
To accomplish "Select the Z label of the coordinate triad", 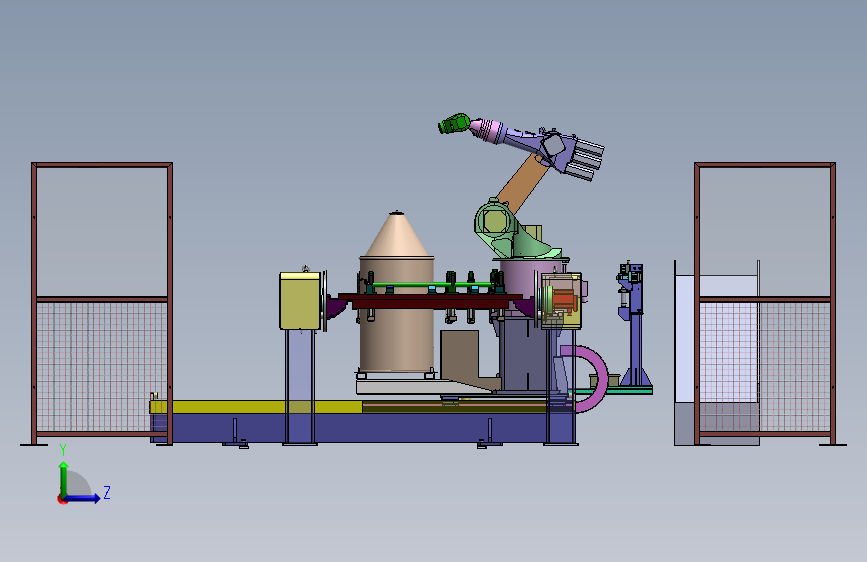I will (x=107, y=492).
